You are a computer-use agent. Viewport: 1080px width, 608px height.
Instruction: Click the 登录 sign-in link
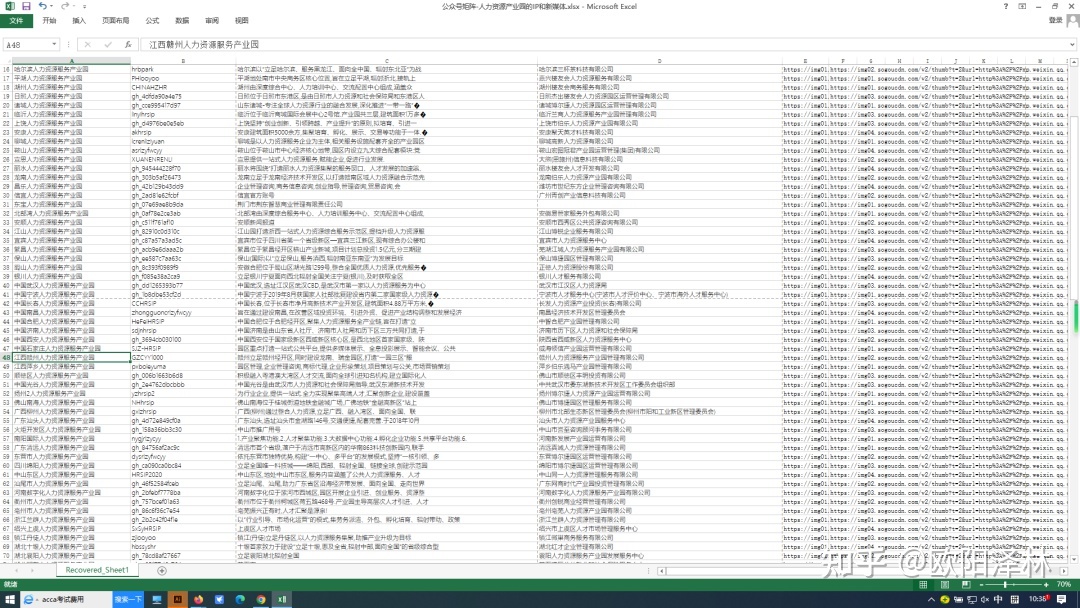pyautogui.click(x=1055, y=21)
